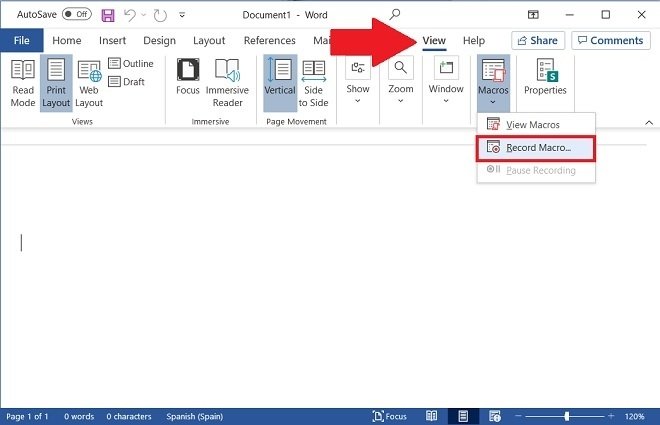
Task: Open SharePoint Properties
Action: click(x=545, y=77)
